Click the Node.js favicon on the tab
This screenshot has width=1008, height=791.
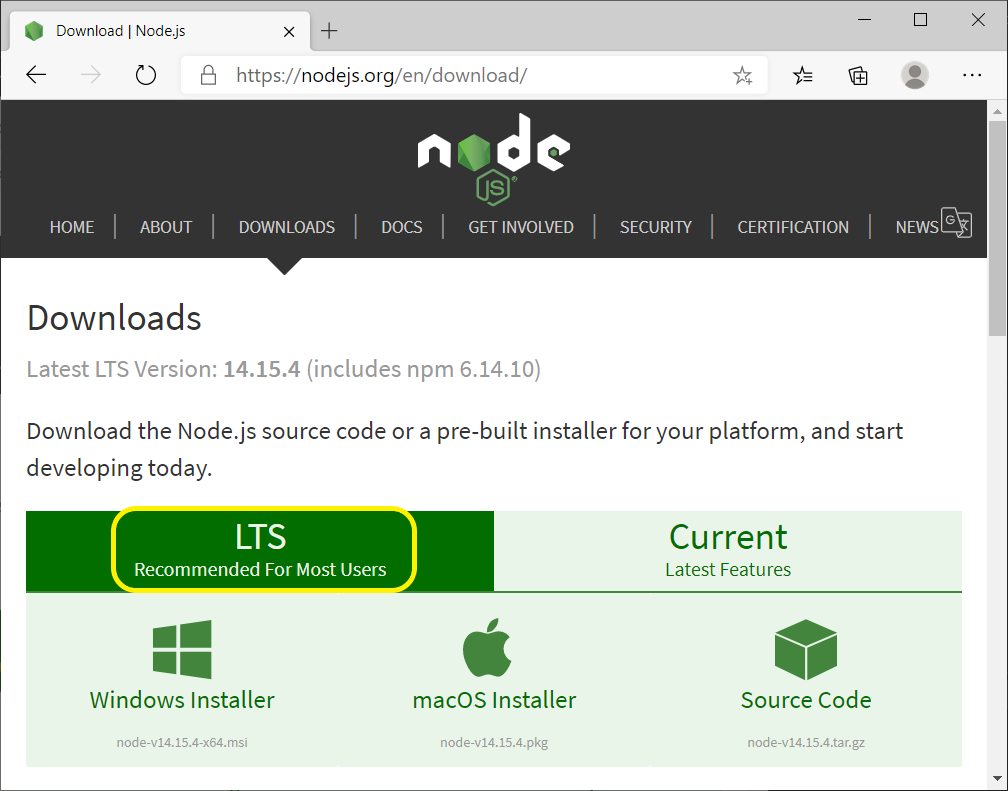pyautogui.click(x=34, y=31)
